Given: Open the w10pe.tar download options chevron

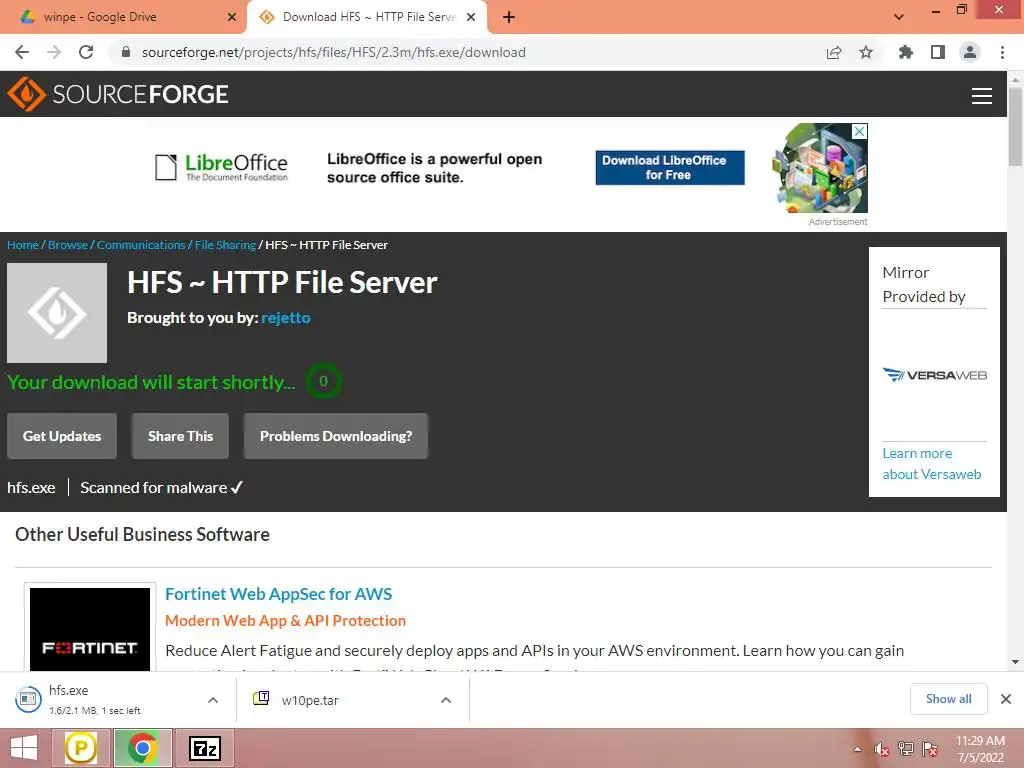Looking at the screenshot, I should tap(446, 700).
